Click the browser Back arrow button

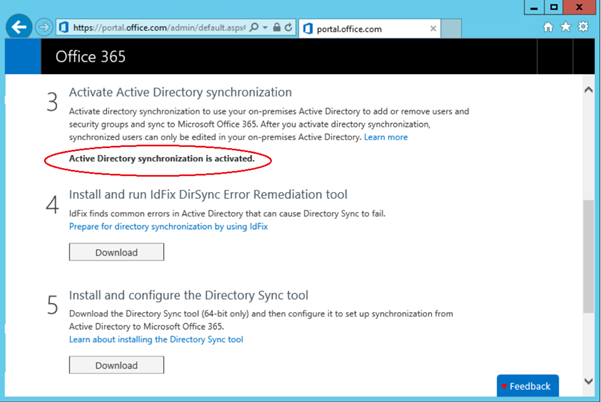[x=17, y=27]
